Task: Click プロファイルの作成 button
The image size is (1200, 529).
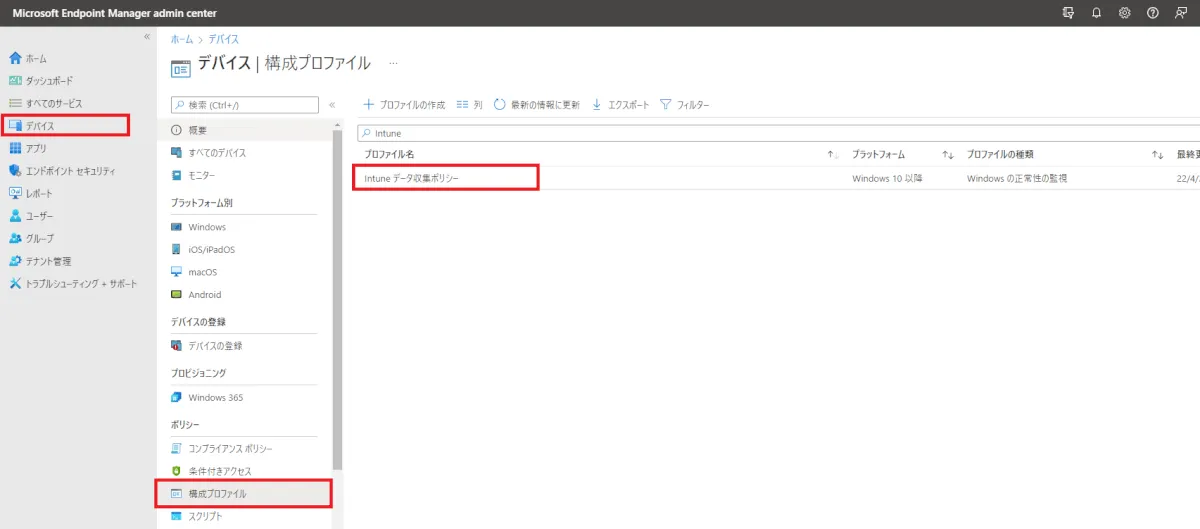Action: pos(403,105)
